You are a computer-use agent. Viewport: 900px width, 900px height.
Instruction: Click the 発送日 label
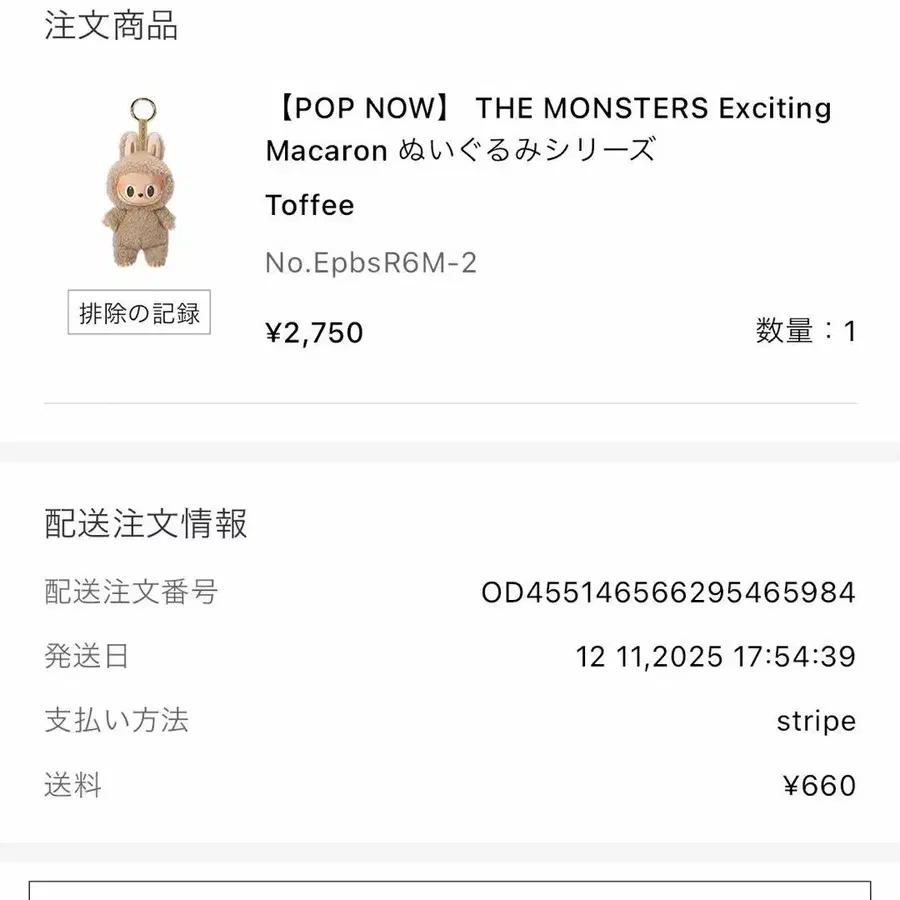tap(87, 657)
